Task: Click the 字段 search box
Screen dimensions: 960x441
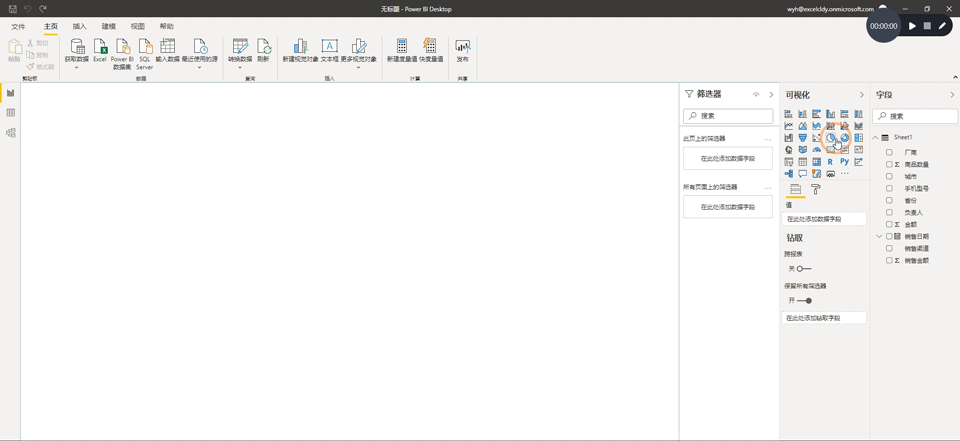Action: click(915, 116)
